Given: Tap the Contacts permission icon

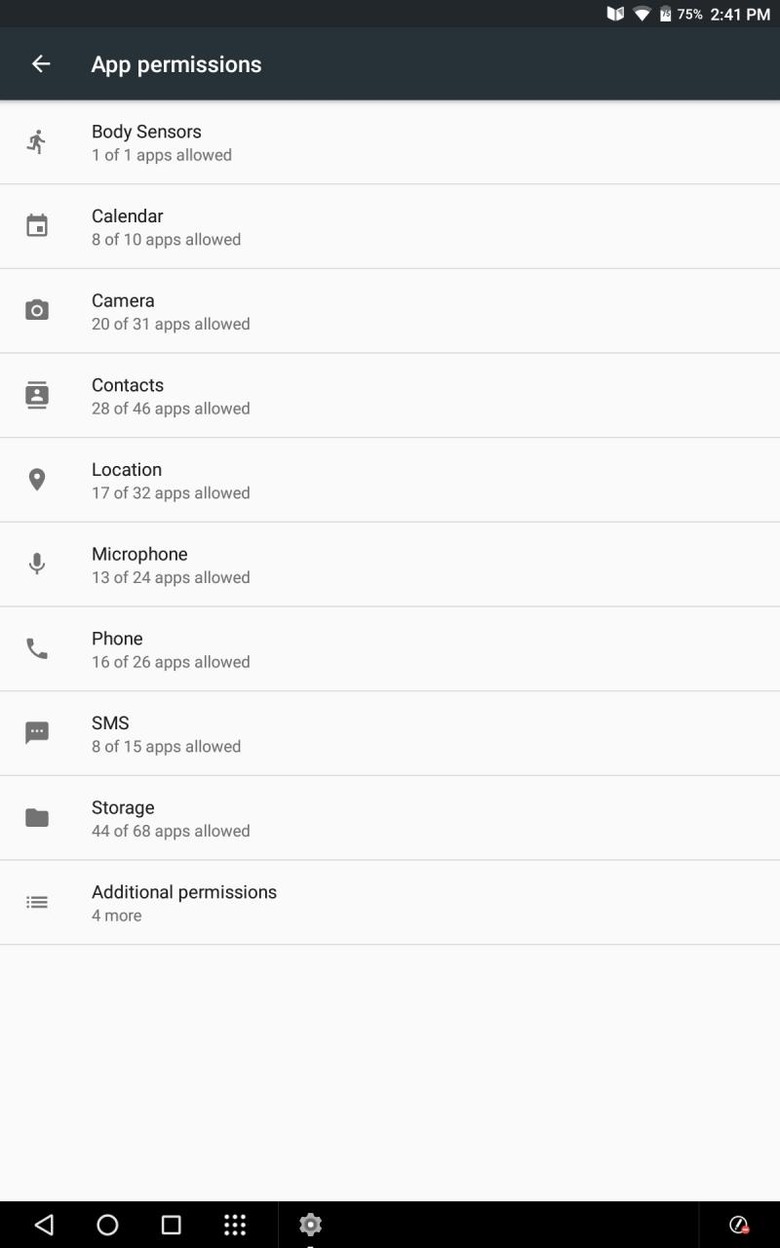Looking at the screenshot, I should coord(37,395).
